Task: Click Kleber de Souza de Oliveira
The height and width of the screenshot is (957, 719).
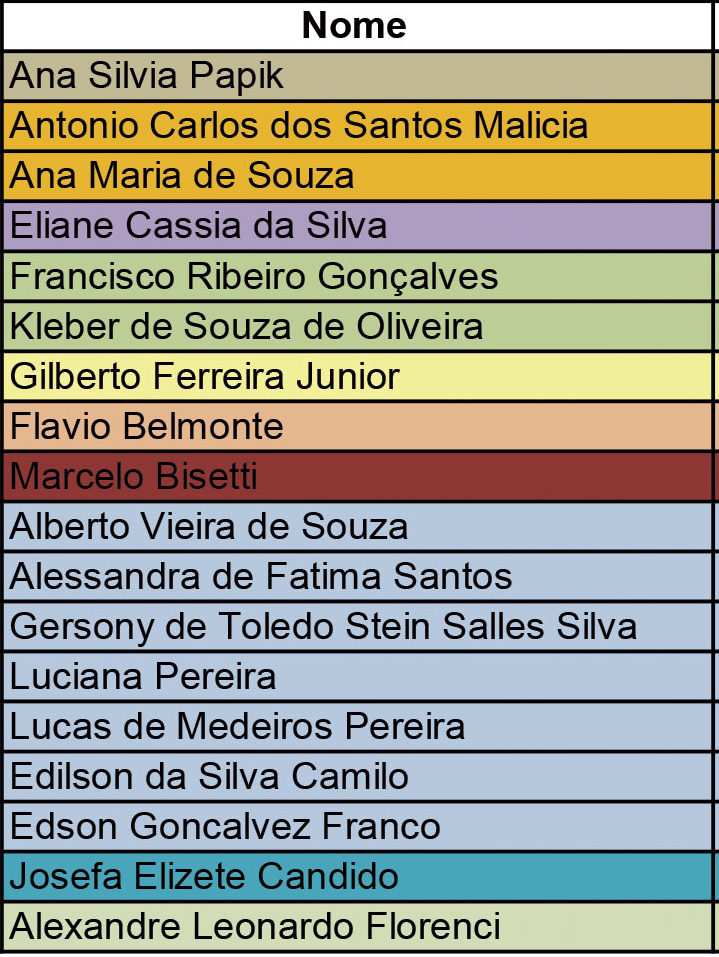Action: click(x=246, y=326)
